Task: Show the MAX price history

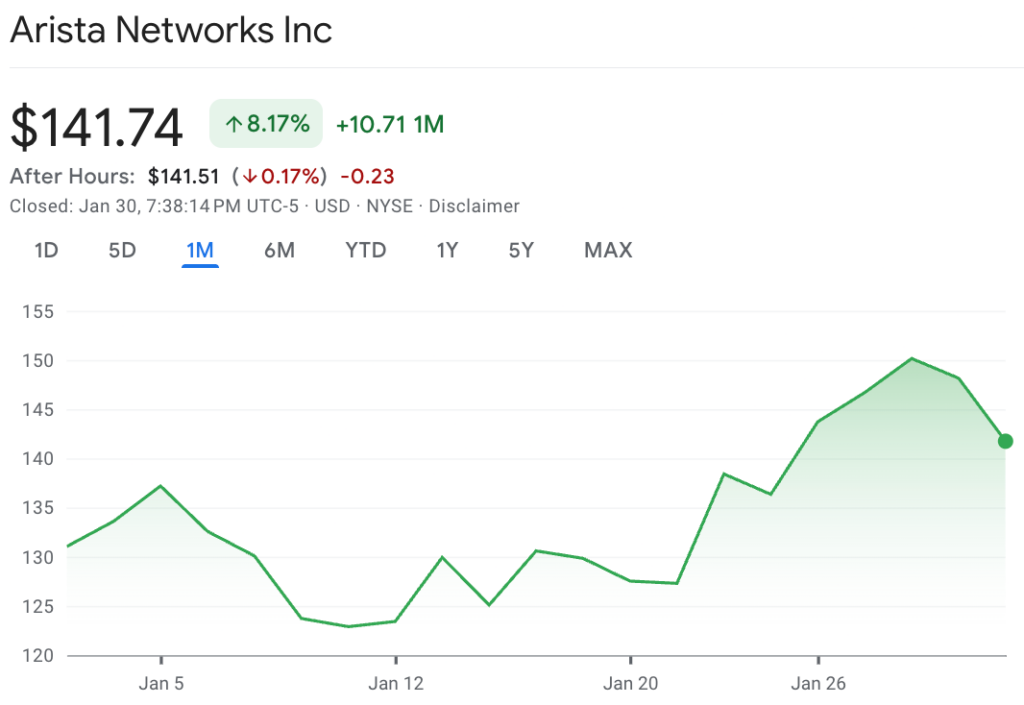Action: pyautogui.click(x=608, y=250)
